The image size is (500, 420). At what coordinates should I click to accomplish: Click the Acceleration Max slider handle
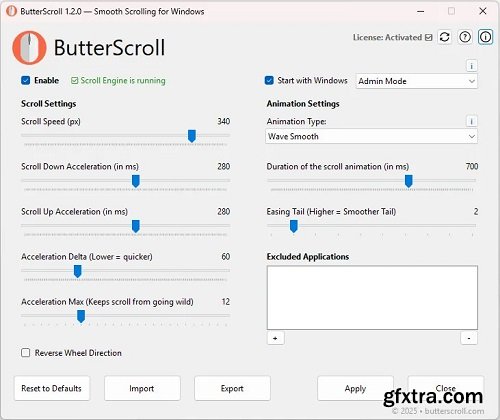(x=81, y=316)
